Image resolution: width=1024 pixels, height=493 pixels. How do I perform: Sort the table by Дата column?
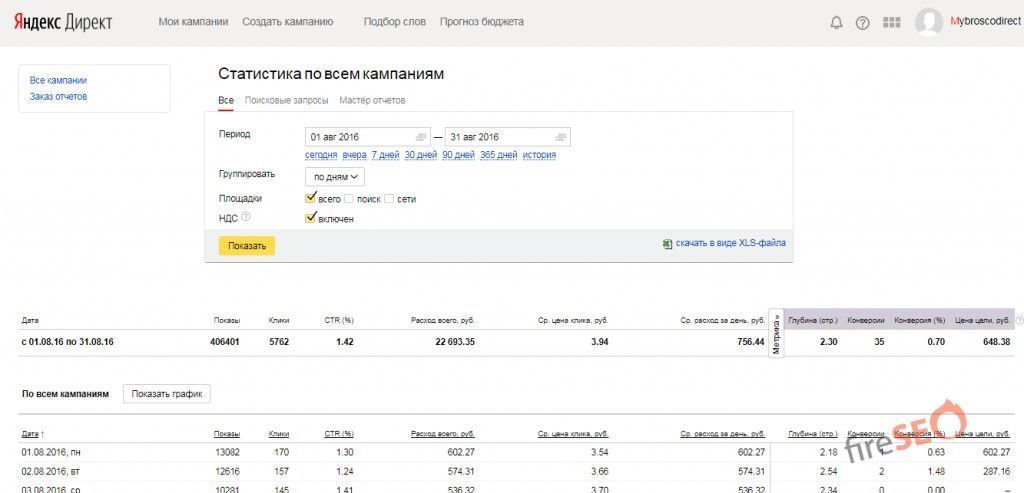33,434
